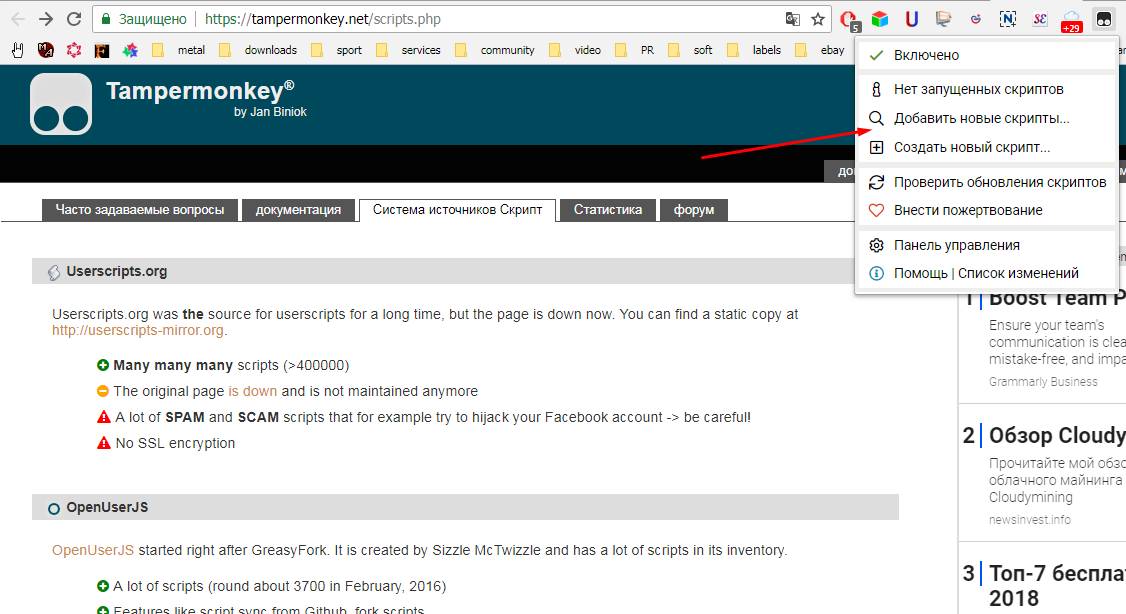Open the Boost Team ad headline
Image resolution: width=1126 pixels, height=614 pixels.
[x=1057, y=297]
